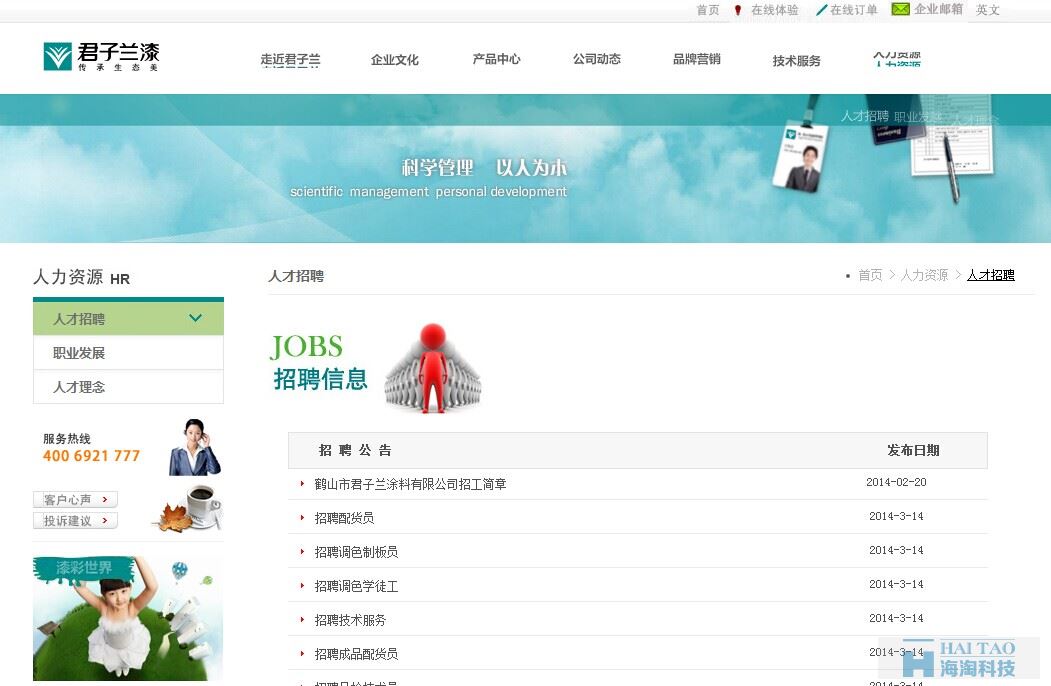Click the arrow icon on 投诉建议 button
This screenshot has width=1051, height=686.
pyautogui.click(x=105, y=520)
